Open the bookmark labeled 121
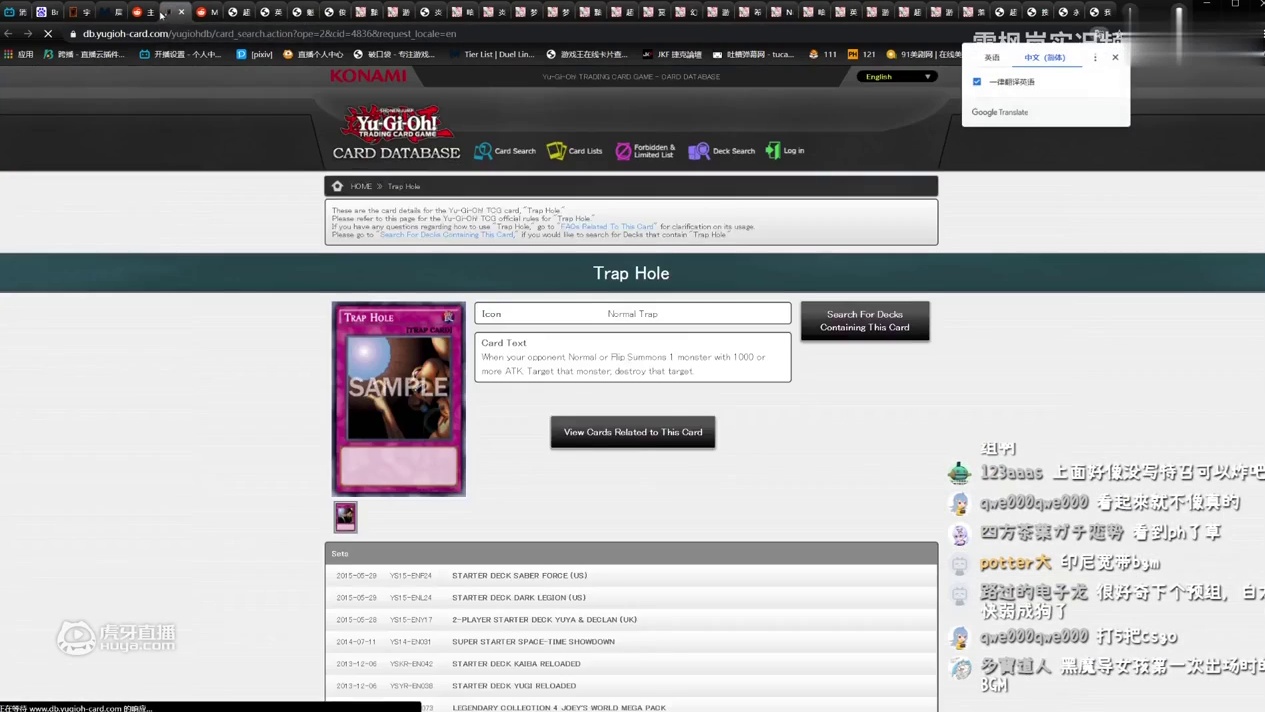Screen dimensions: 1265x712 pyautogui.click(x=861, y=54)
